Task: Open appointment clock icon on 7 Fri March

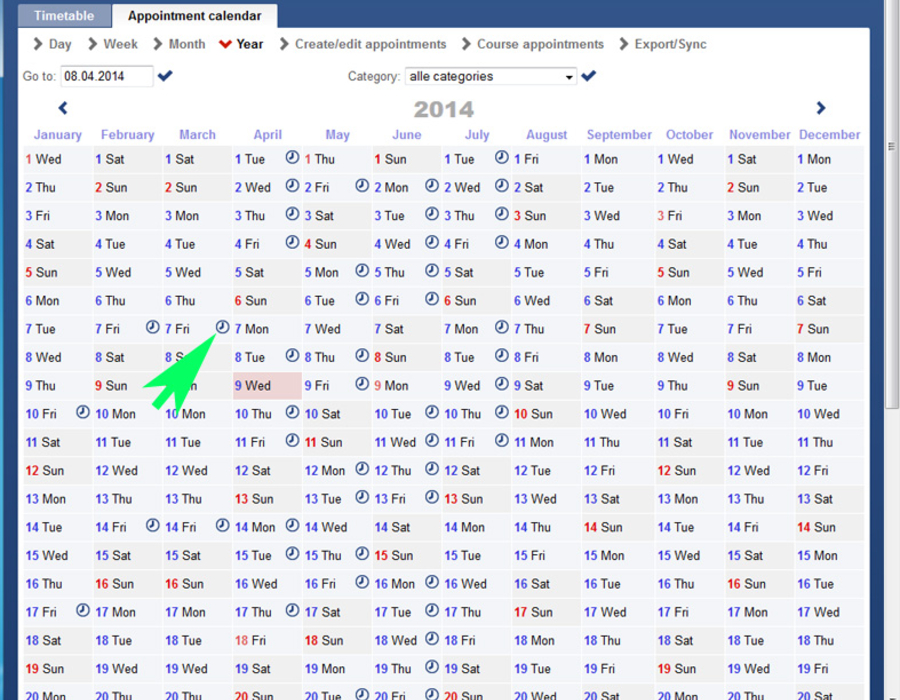Action: coord(222,327)
